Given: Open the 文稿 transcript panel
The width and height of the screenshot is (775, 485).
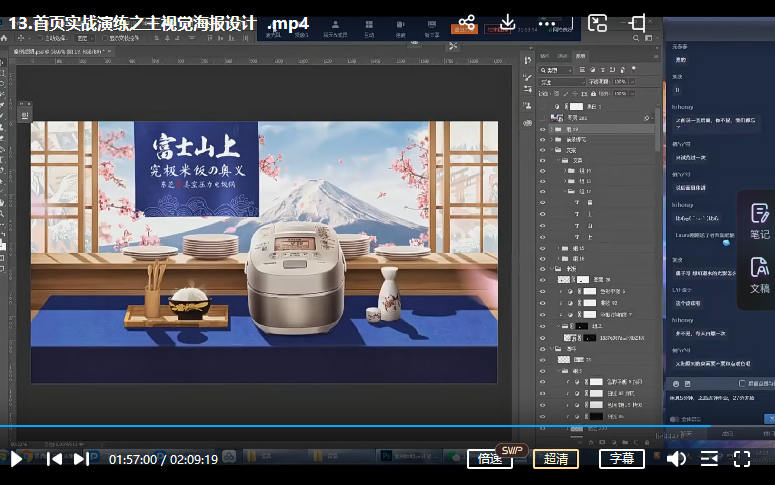Looking at the screenshot, I should [759, 274].
